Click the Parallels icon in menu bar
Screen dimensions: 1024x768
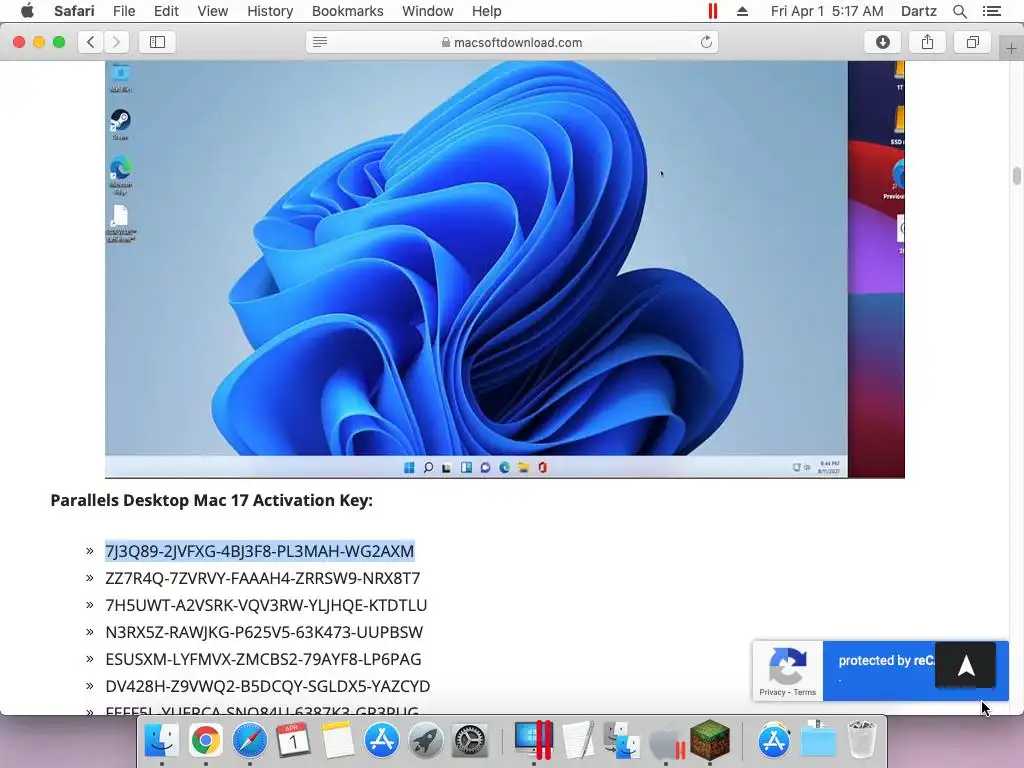click(x=712, y=11)
